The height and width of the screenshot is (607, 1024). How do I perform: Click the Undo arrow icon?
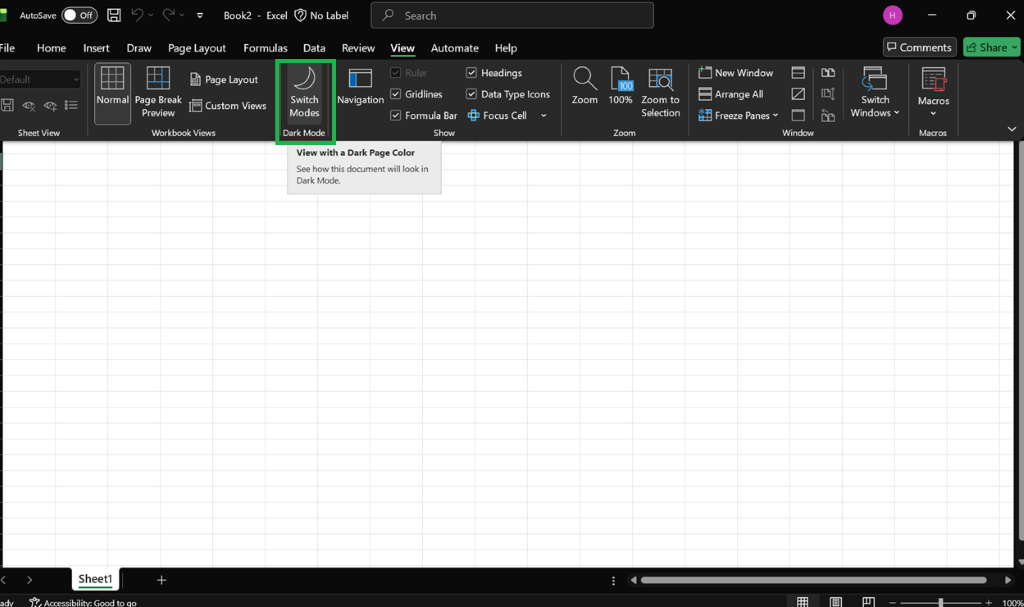[x=136, y=15]
